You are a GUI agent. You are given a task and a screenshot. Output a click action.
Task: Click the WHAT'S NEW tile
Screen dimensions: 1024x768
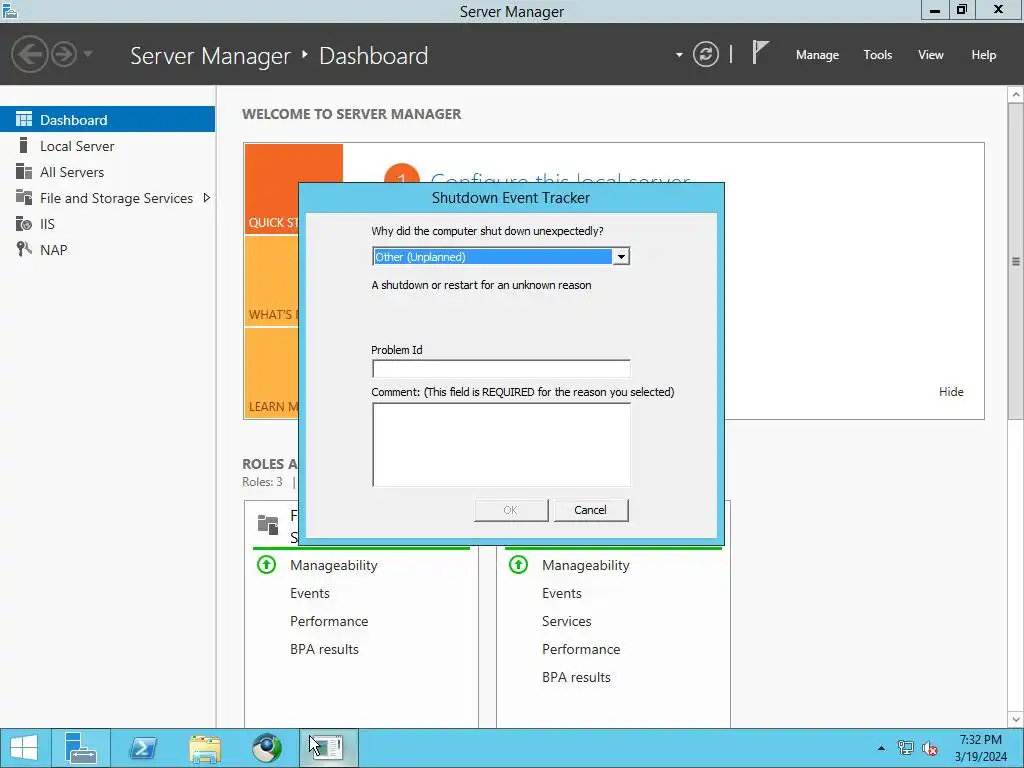pyautogui.click(x=271, y=281)
